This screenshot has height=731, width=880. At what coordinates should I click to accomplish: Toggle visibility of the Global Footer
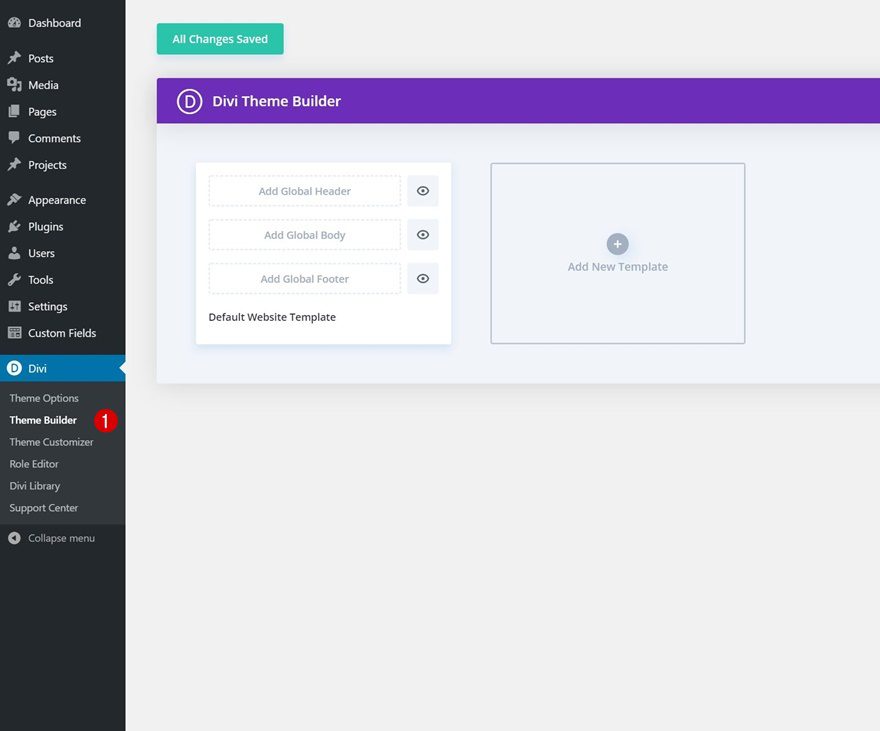click(x=422, y=278)
